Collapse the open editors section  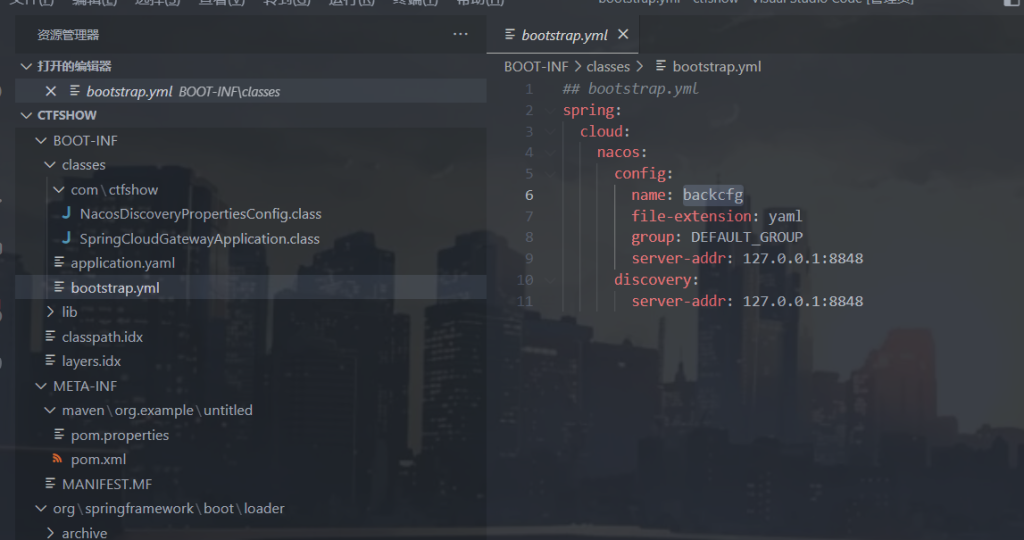[x=26, y=67]
